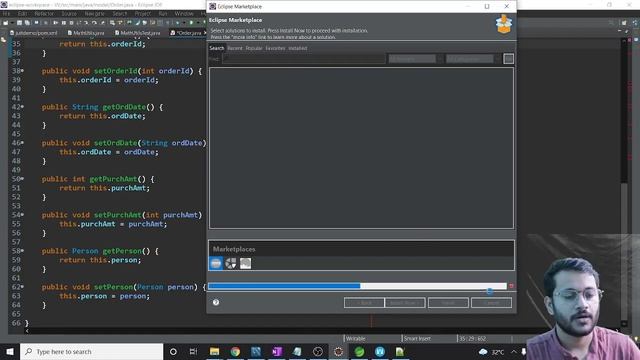Click the Save toolbar icon in Eclipse

click(x=19, y=23)
